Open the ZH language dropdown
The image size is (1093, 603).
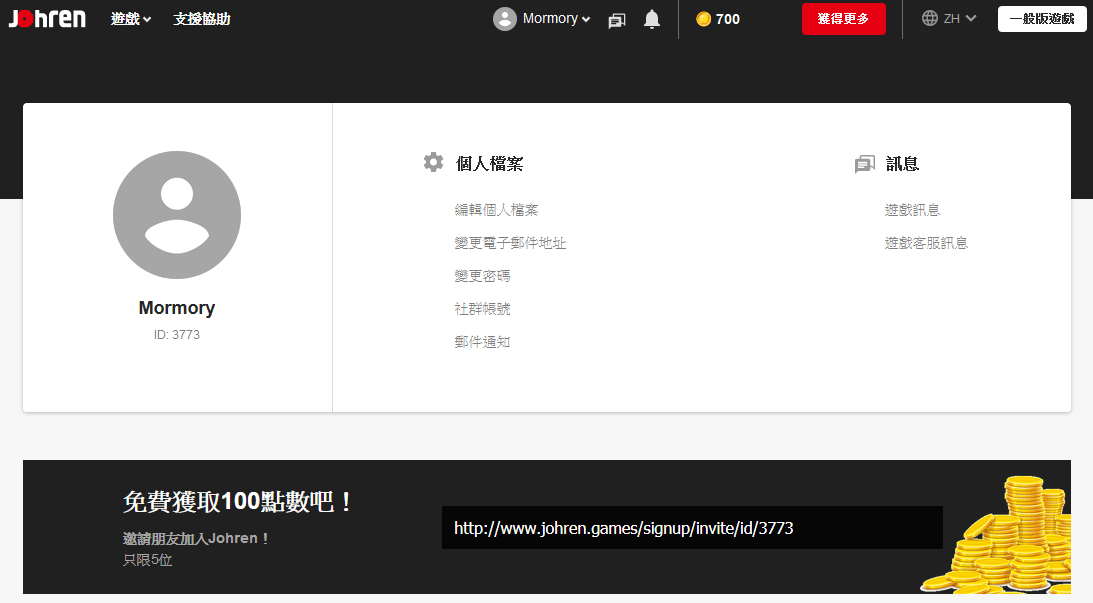(959, 19)
